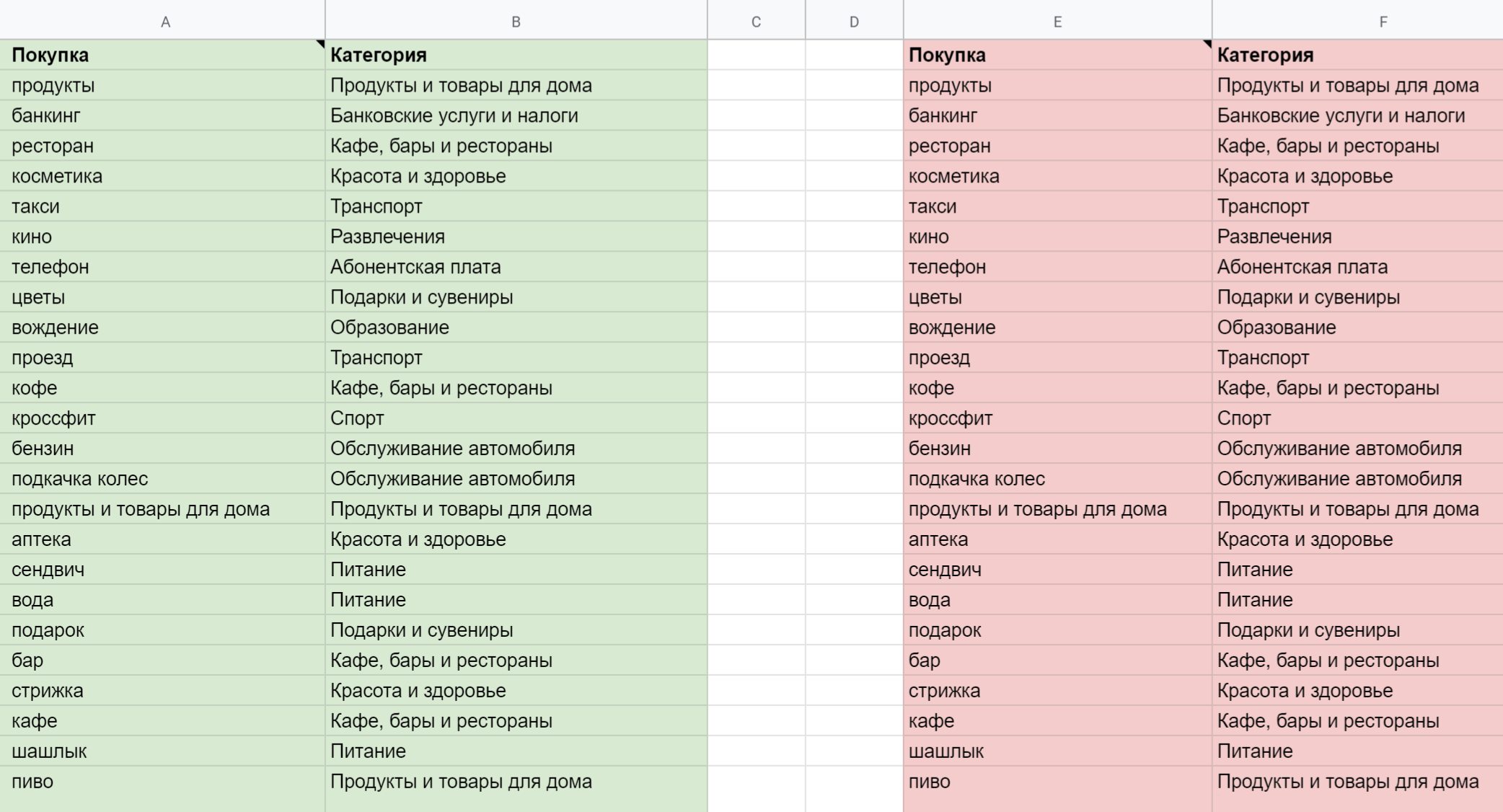The width and height of the screenshot is (1503, 812).
Task: Click 'Подарки и сувениры' in цветы row, column B
Action: point(516,297)
